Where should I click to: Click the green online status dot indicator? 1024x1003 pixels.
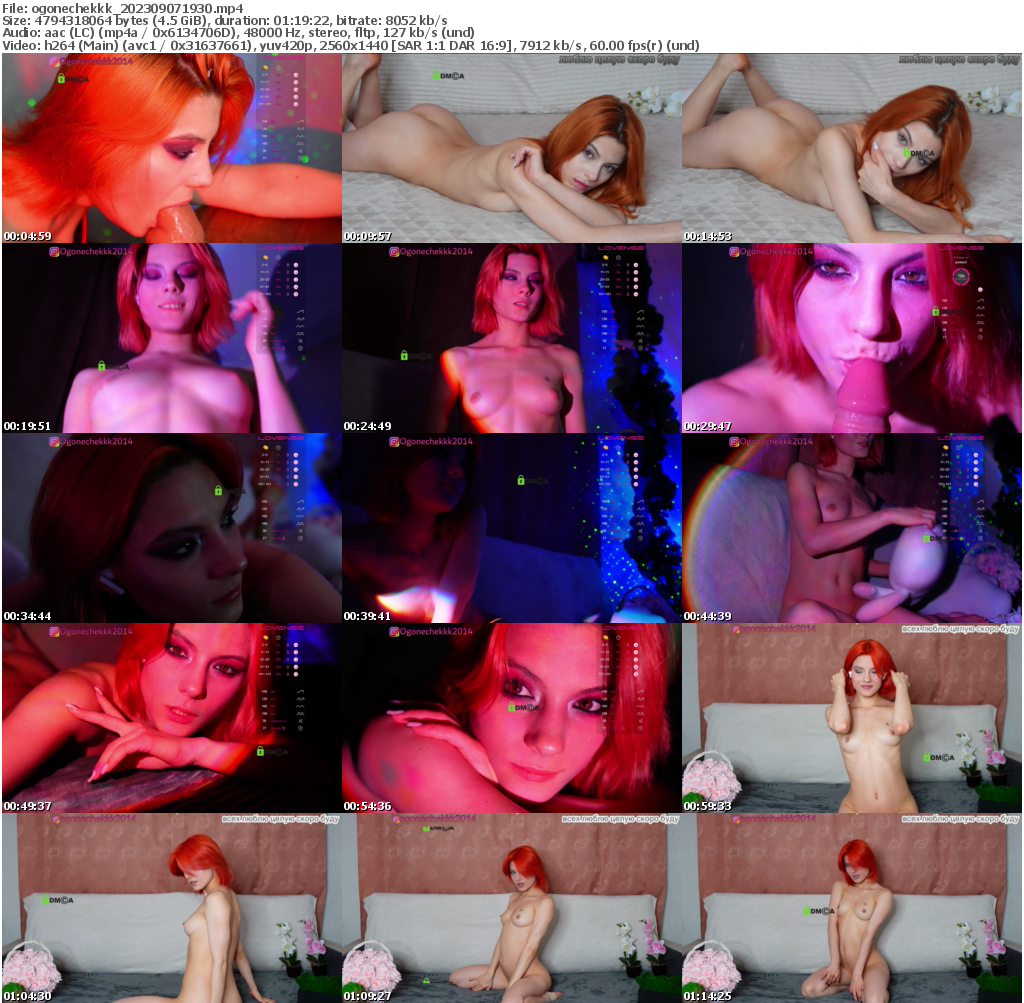click(304, 358)
